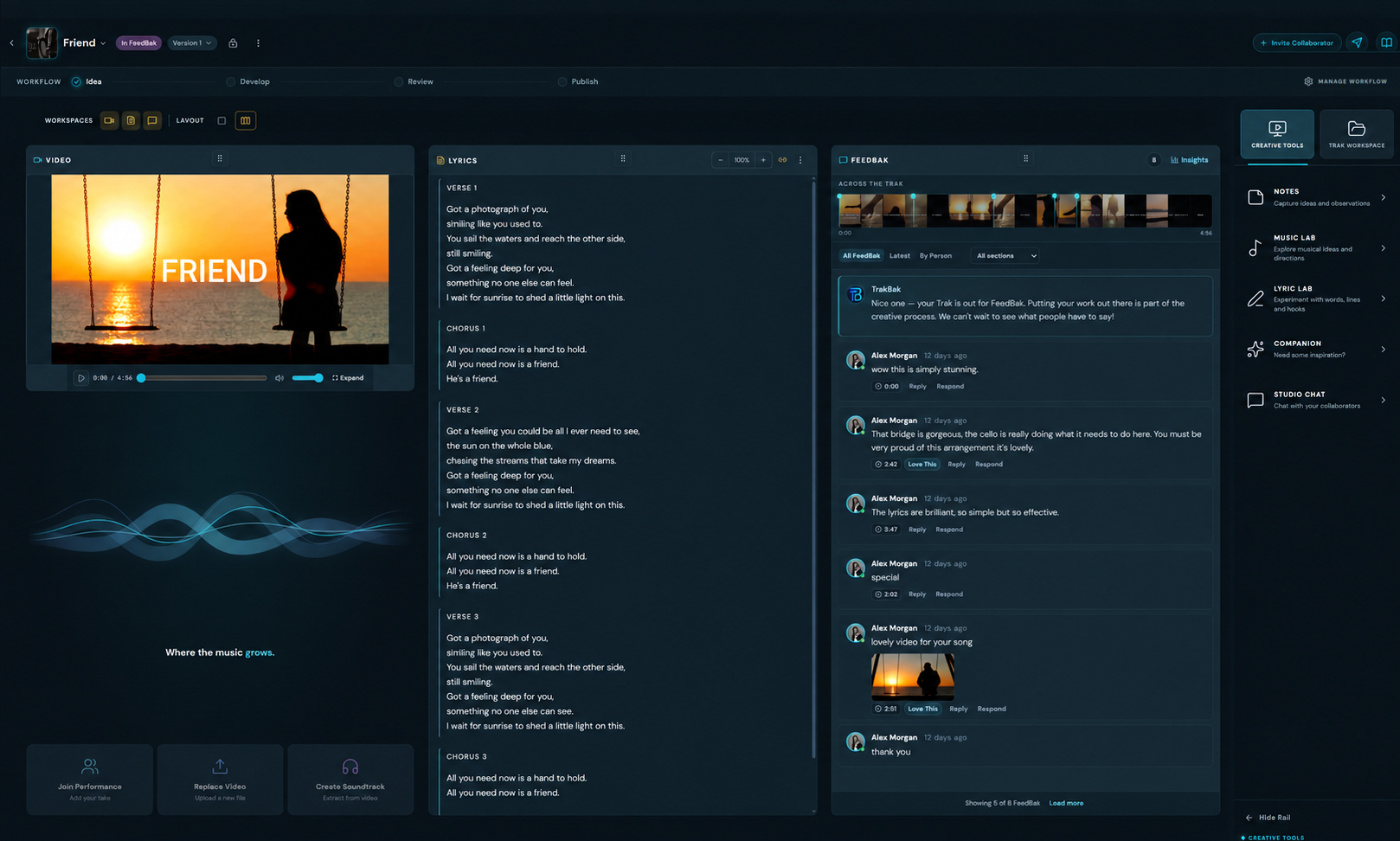Click the Video panel drag handle
This screenshot has height=841, width=1400.
(220, 158)
